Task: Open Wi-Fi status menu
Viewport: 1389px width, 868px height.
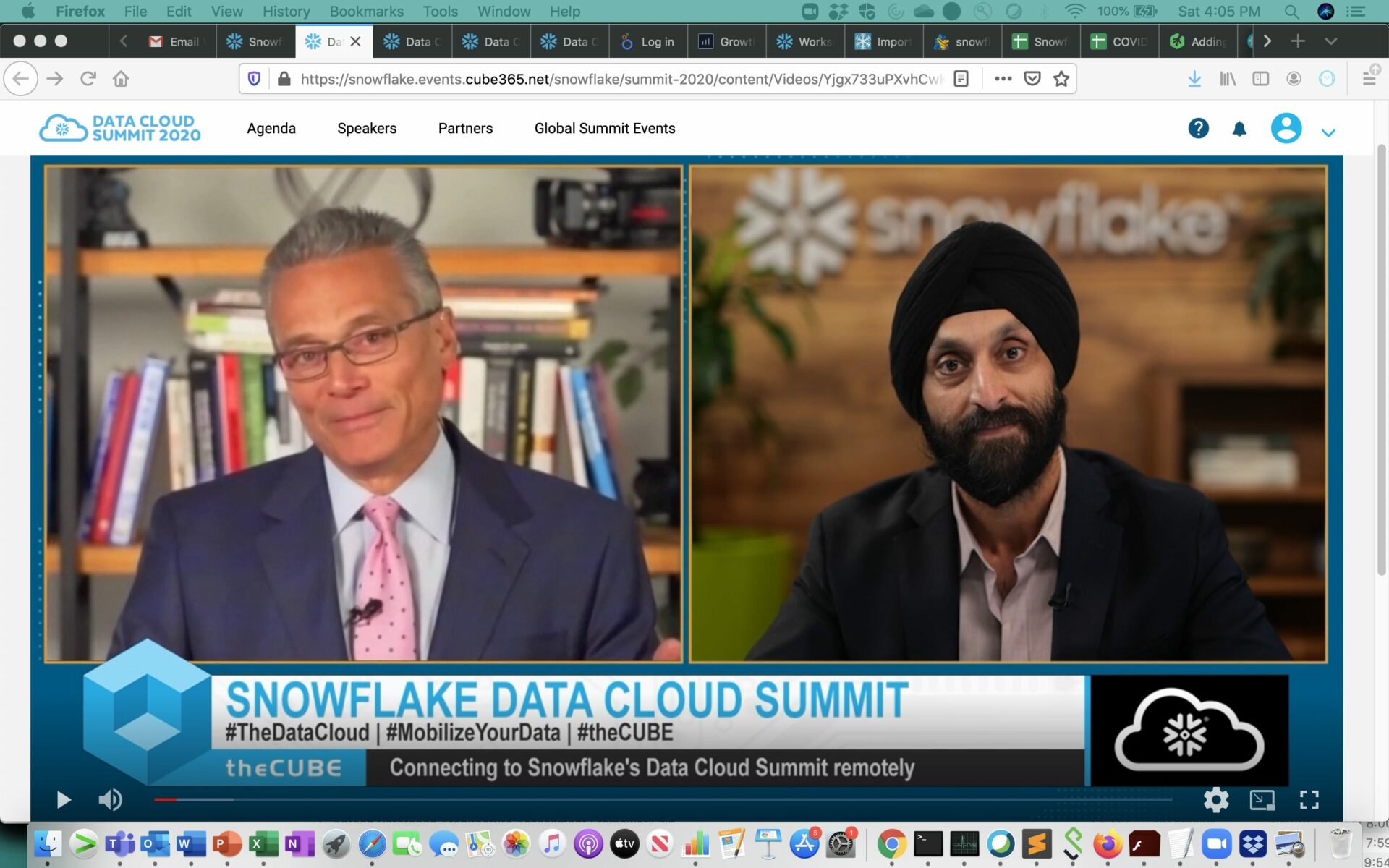Action: tap(1075, 11)
